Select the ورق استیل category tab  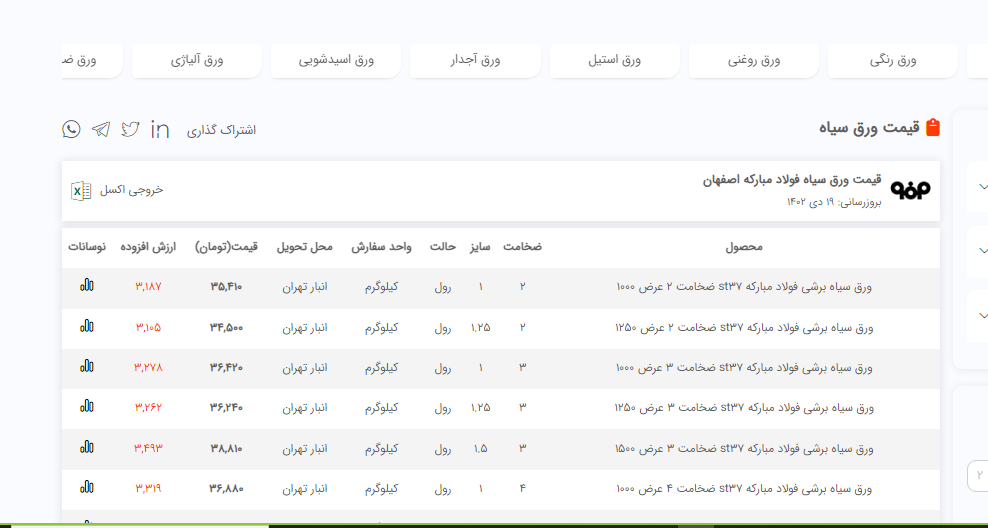pos(614,61)
